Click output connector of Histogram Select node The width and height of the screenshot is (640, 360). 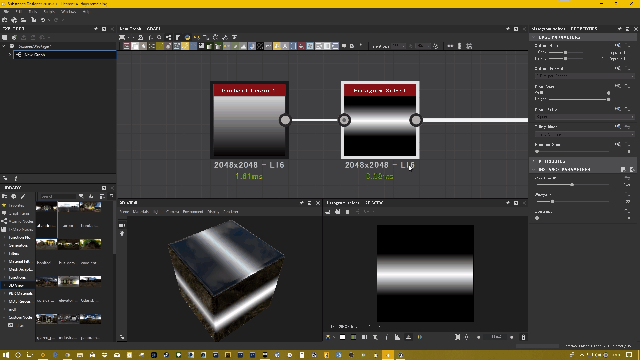click(416, 120)
